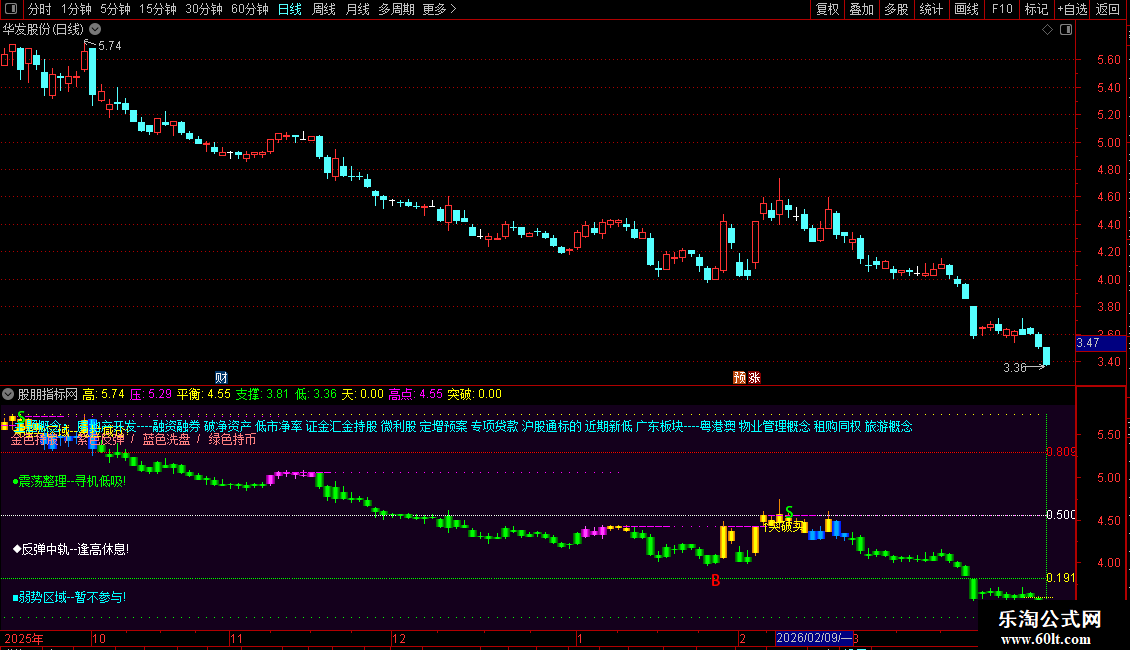Screen dimensions: 1130x650
Task: Click the 支撑: 3.81 indicator value
Action: (x=262, y=394)
